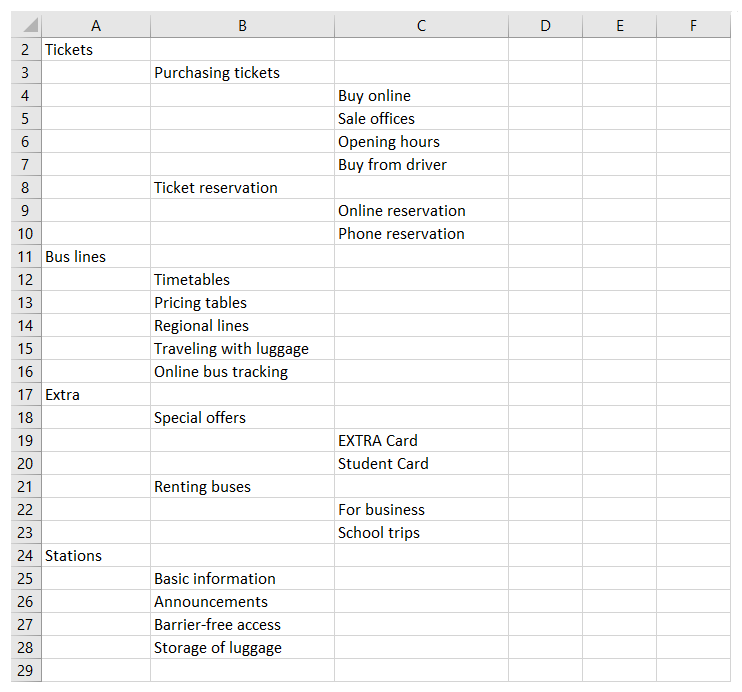Click the 'Extra' cell in column A
Screen dimensions: 742x692
click(96, 394)
